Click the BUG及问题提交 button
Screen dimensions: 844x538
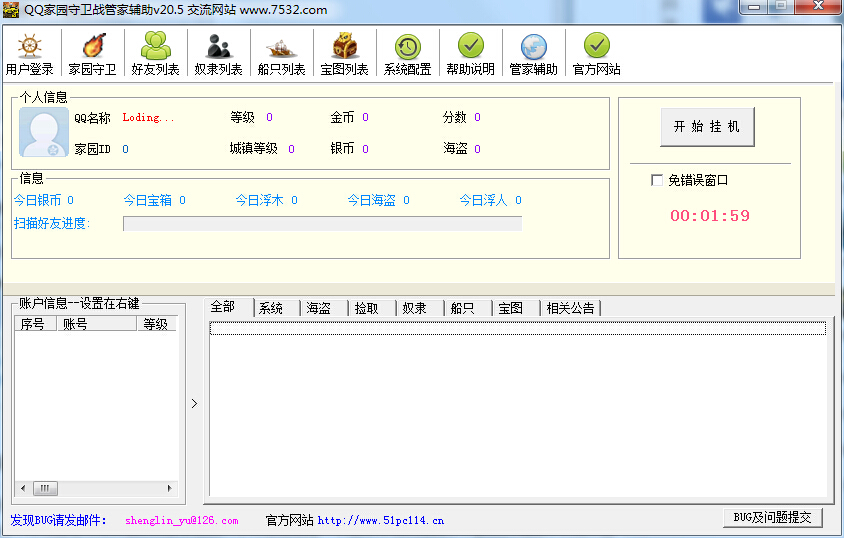772,517
